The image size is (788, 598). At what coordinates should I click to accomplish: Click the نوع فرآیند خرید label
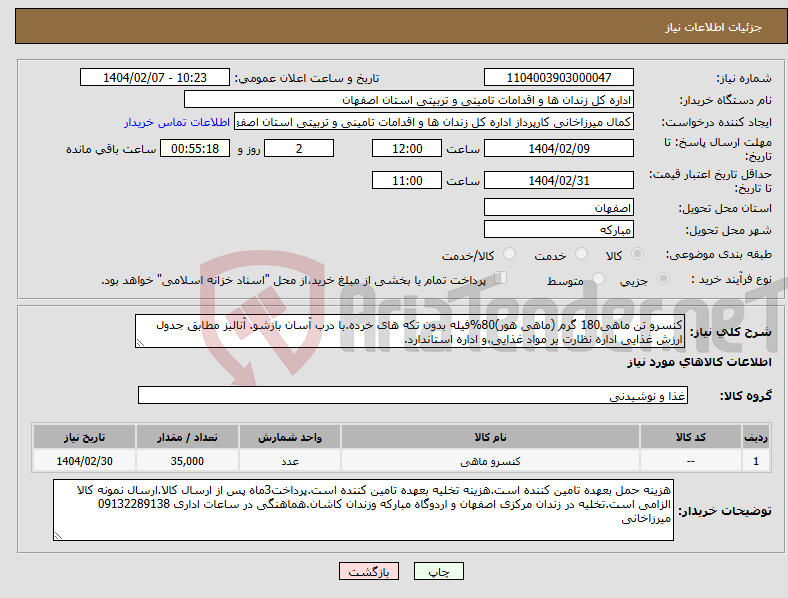pos(731,279)
